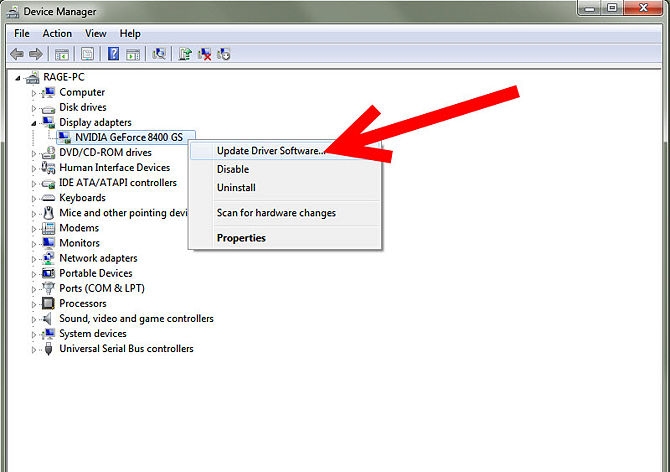Image resolution: width=670 pixels, height=472 pixels.
Task: Expand the Human Interface Devices node arrow
Action: coord(34,168)
